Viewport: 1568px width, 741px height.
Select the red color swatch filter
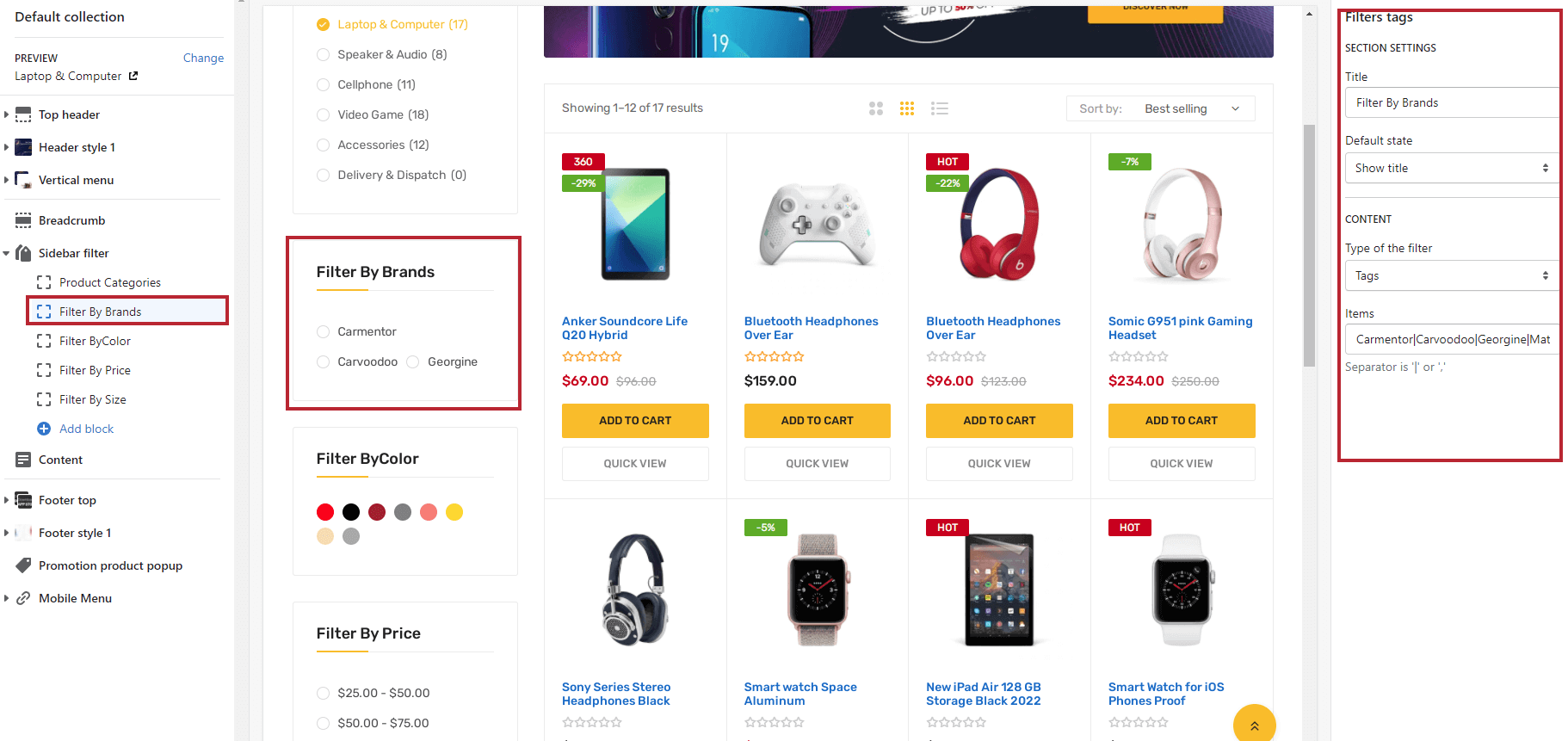(324, 511)
